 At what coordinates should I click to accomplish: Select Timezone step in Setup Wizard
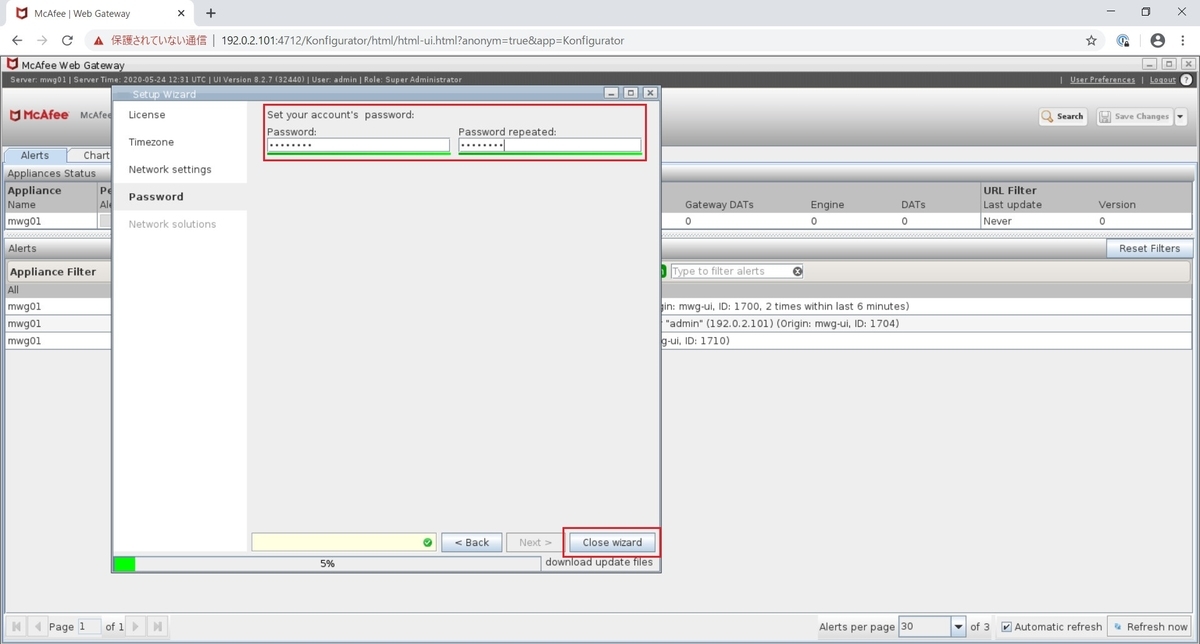[x=151, y=142]
